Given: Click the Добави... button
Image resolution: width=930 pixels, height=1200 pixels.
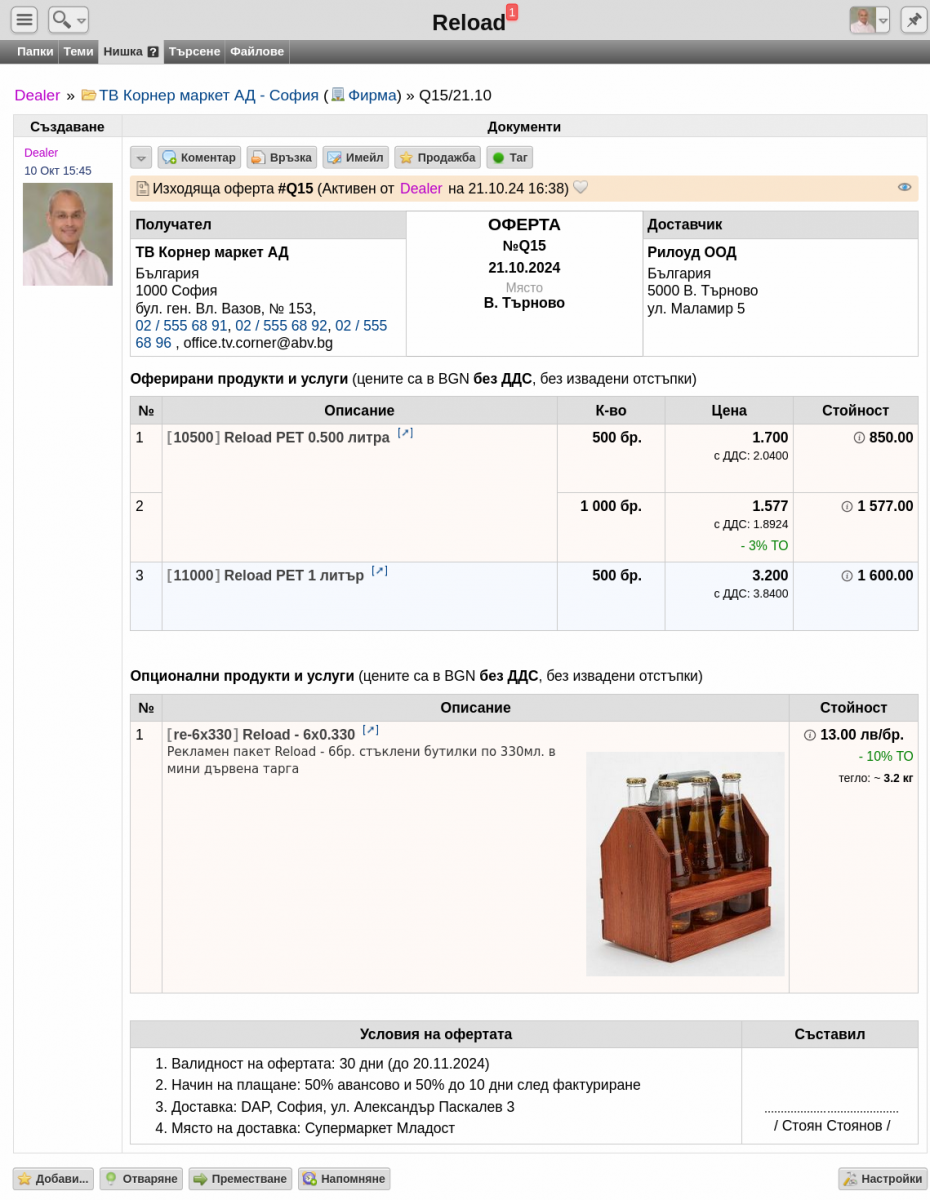Looking at the screenshot, I should (54, 1179).
